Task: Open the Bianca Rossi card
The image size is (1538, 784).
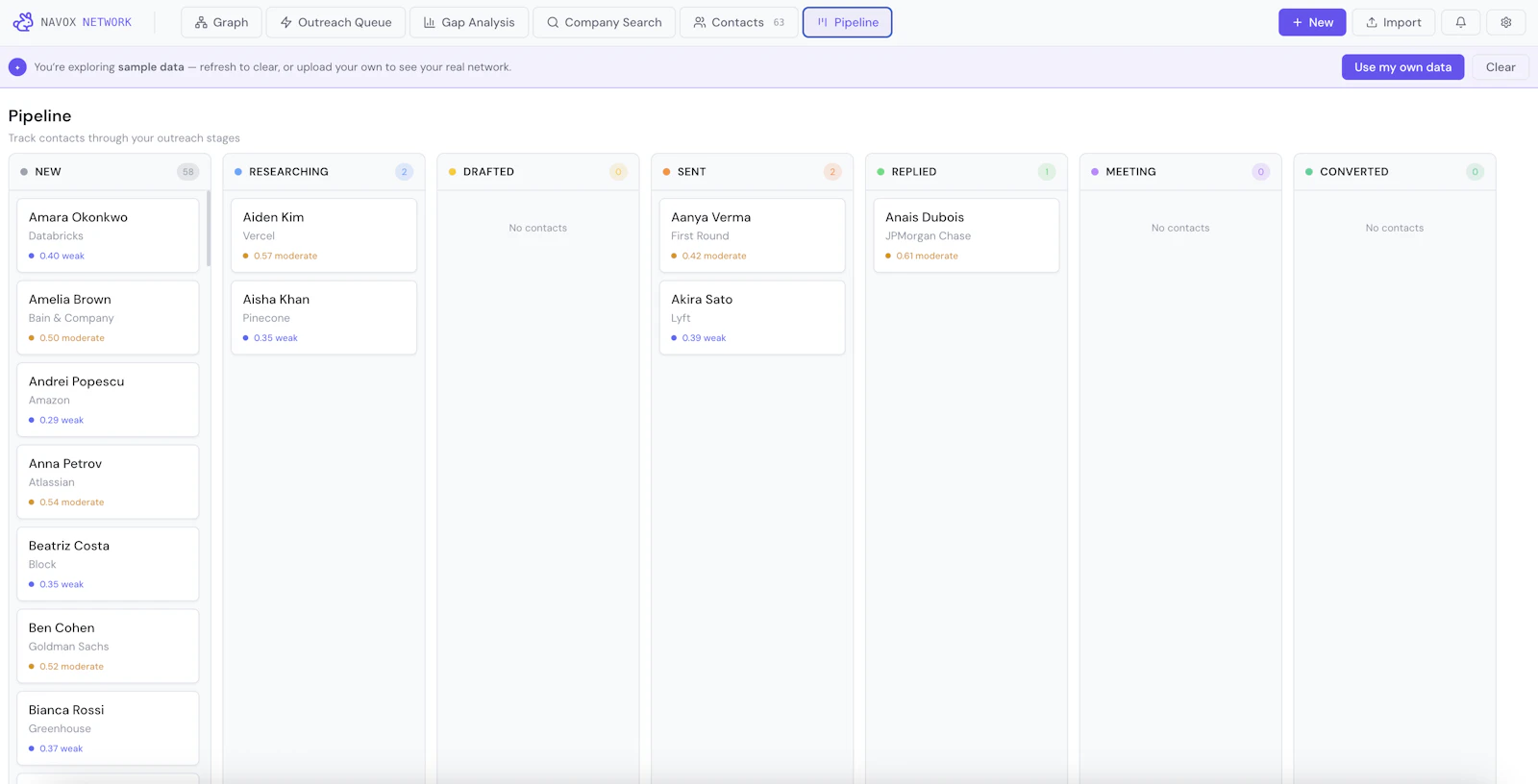Action: coord(108,728)
